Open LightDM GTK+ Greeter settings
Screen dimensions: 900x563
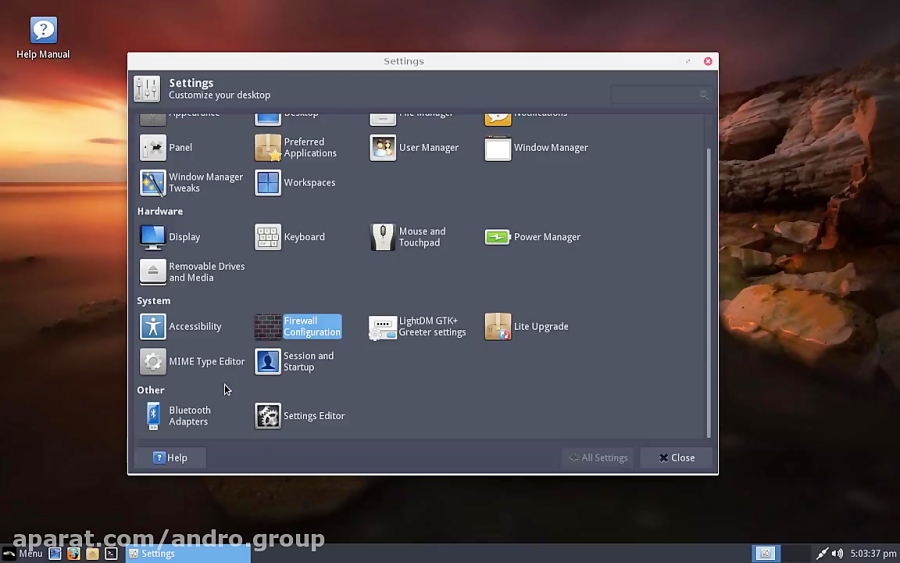pyautogui.click(x=418, y=326)
